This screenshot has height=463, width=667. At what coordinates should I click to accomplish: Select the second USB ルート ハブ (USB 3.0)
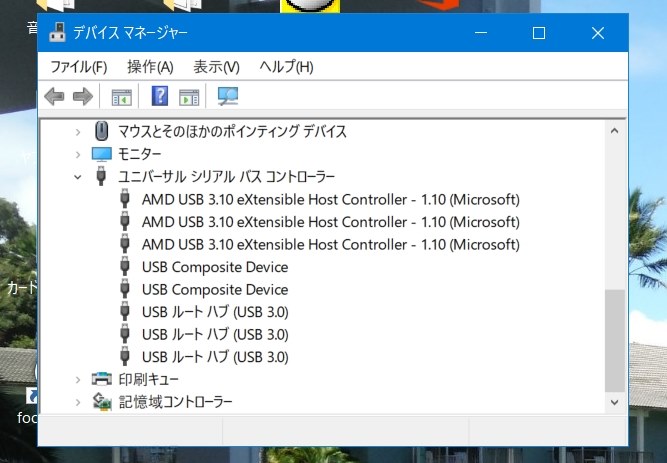pos(215,335)
